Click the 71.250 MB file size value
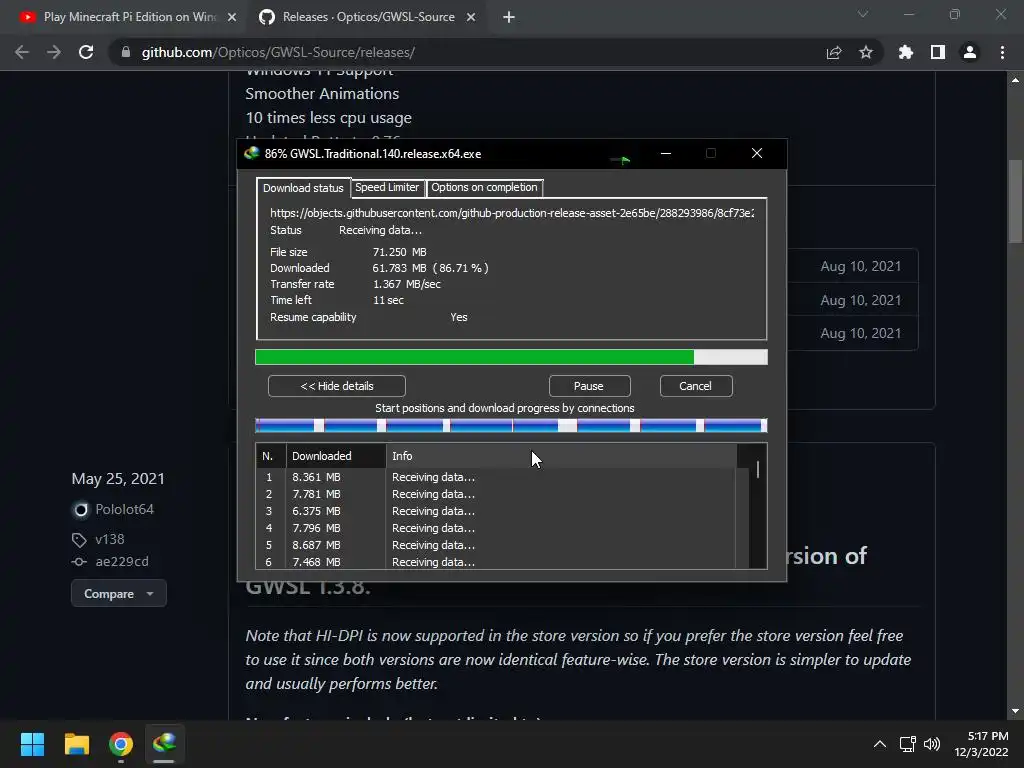 click(x=399, y=252)
